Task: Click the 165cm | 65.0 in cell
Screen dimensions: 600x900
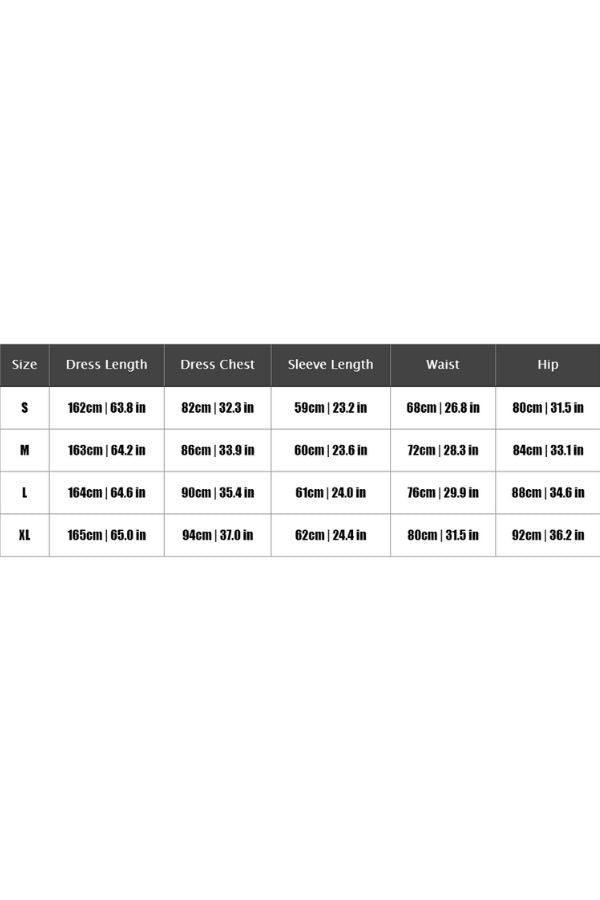Action: (107, 535)
